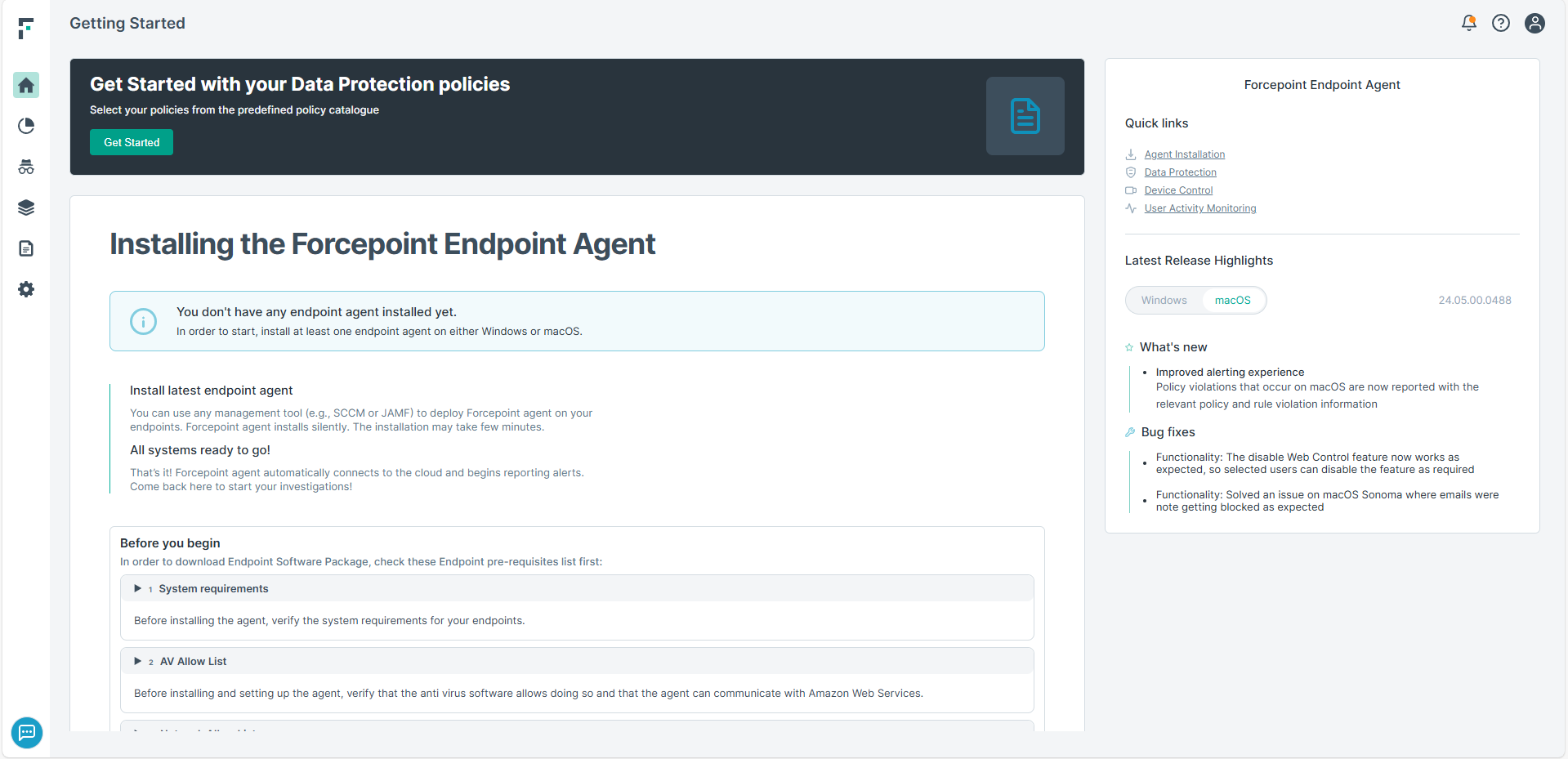The image size is (1568, 759).
Task: Open the settings gear sidebar icon
Action: coord(26,289)
